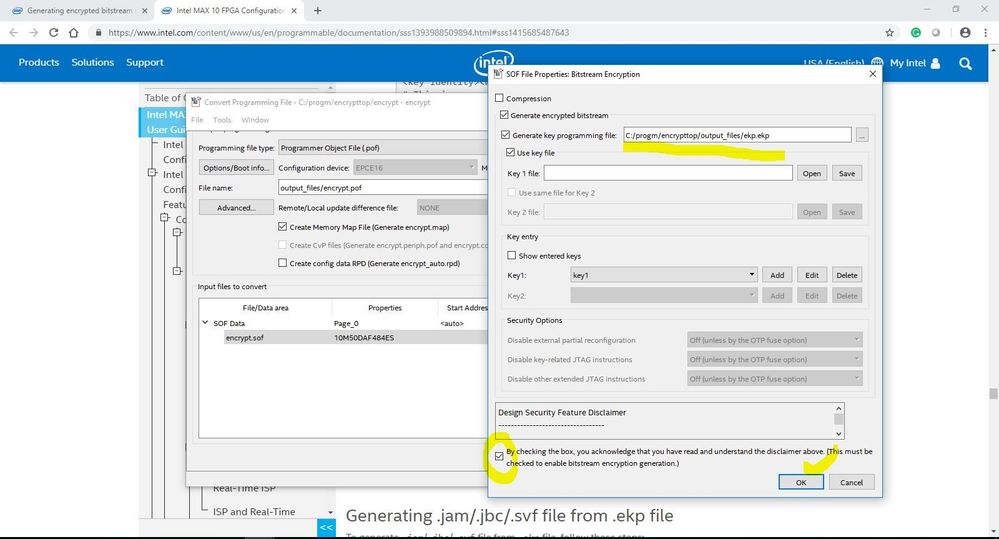The image size is (999, 539).
Task: Open the browser home page icon
Action: pyautogui.click(x=74, y=32)
